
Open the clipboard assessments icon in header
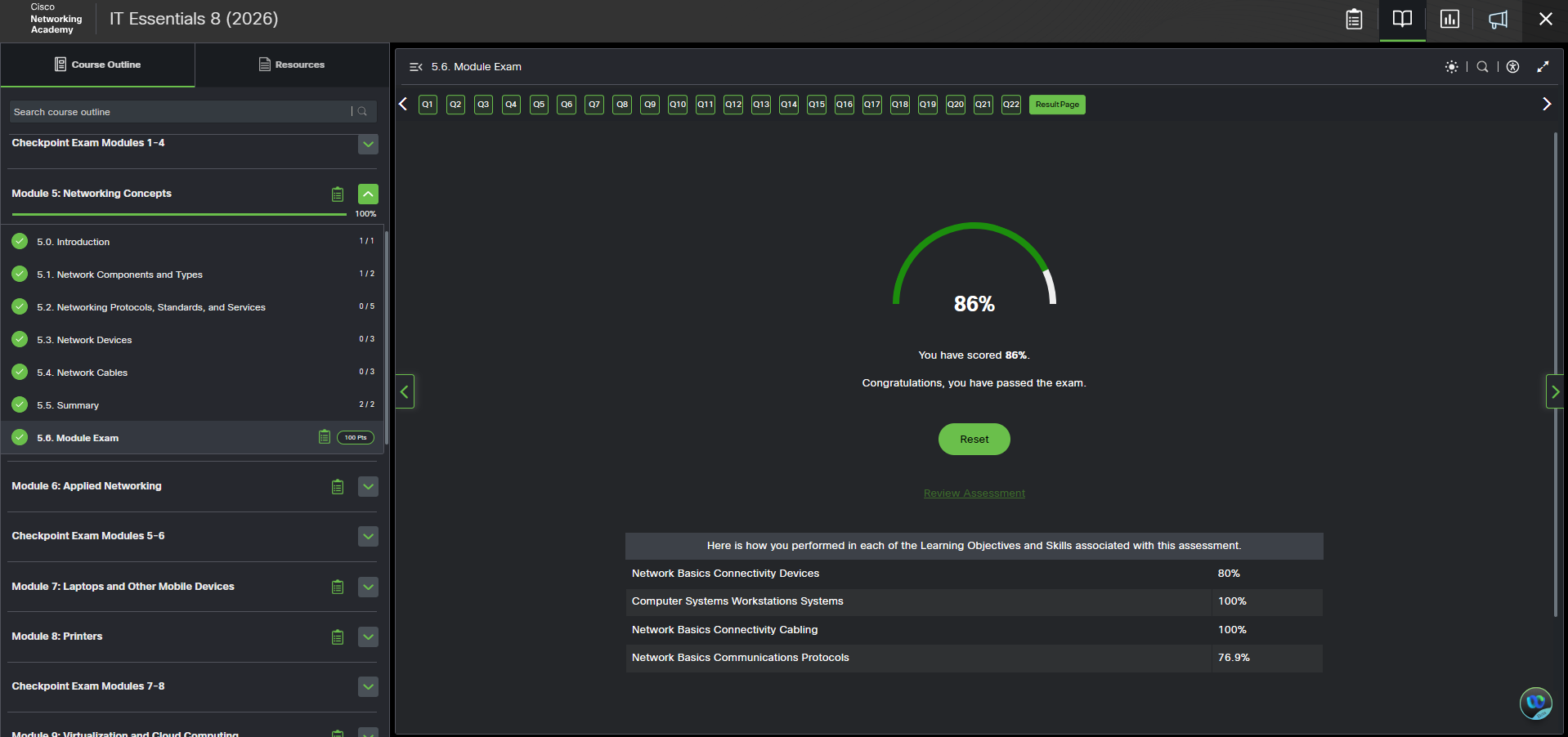(x=1354, y=19)
